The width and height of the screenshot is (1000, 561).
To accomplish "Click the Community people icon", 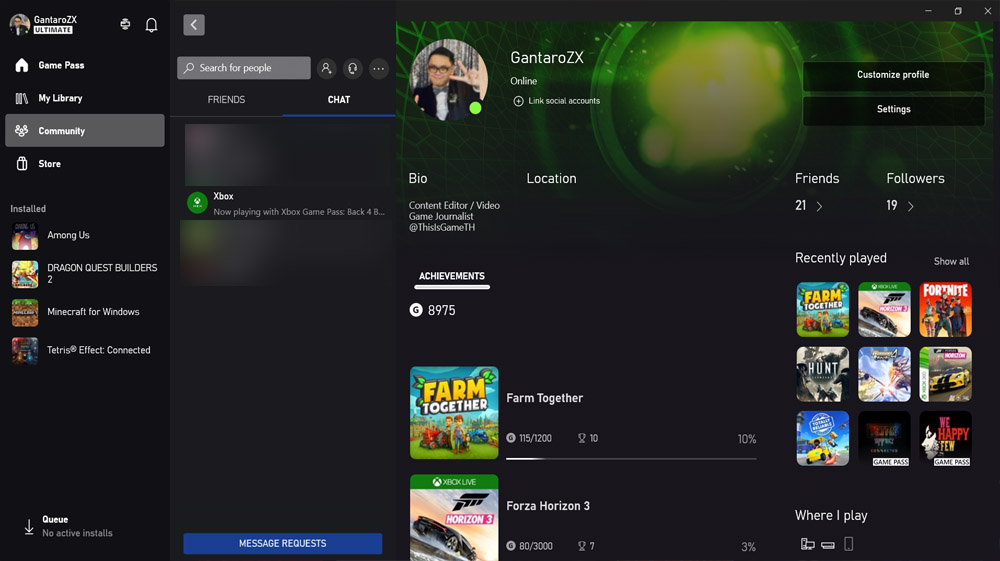I will [22, 131].
